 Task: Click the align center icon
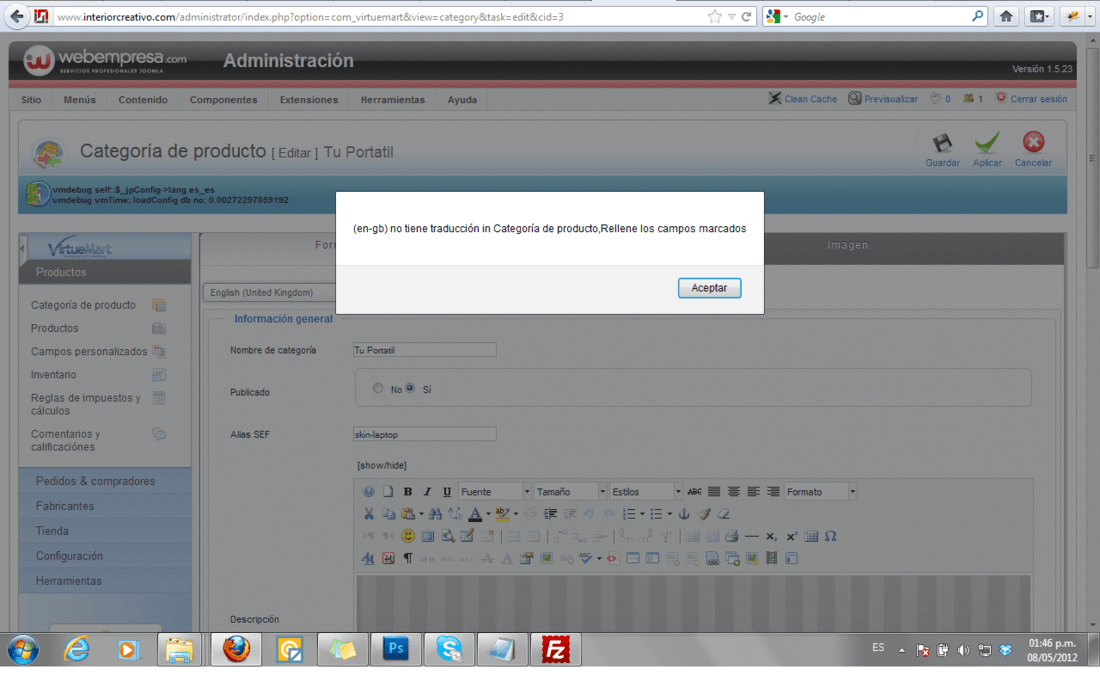click(734, 492)
